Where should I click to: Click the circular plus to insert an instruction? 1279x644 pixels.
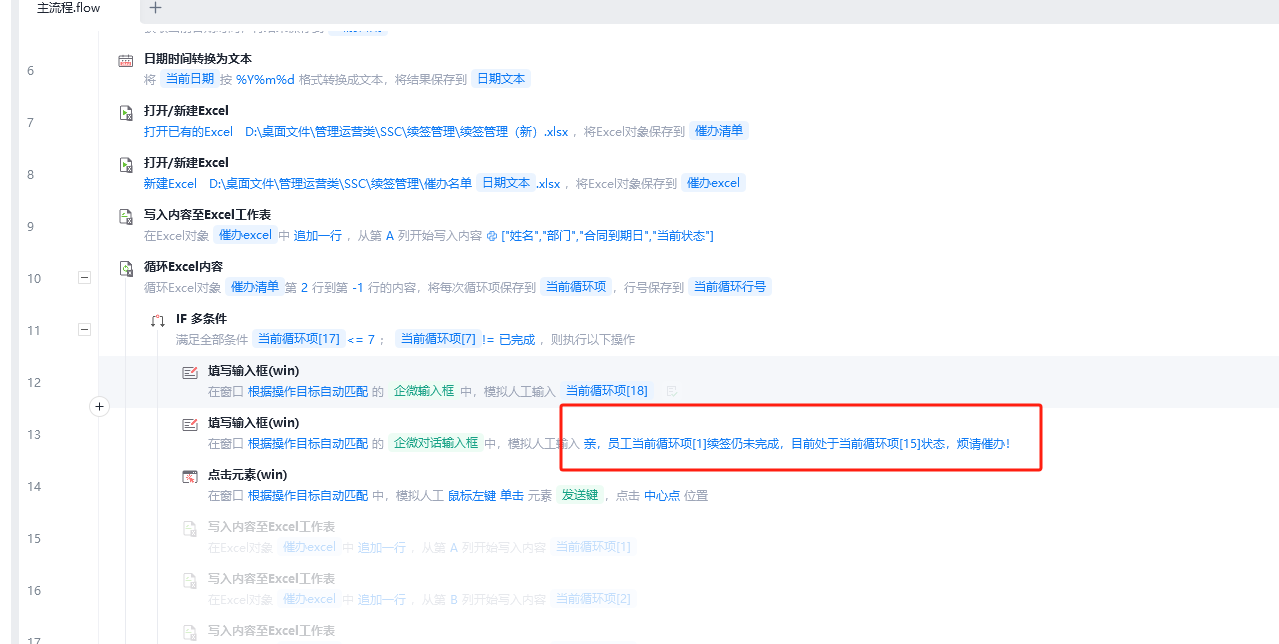click(99, 406)
